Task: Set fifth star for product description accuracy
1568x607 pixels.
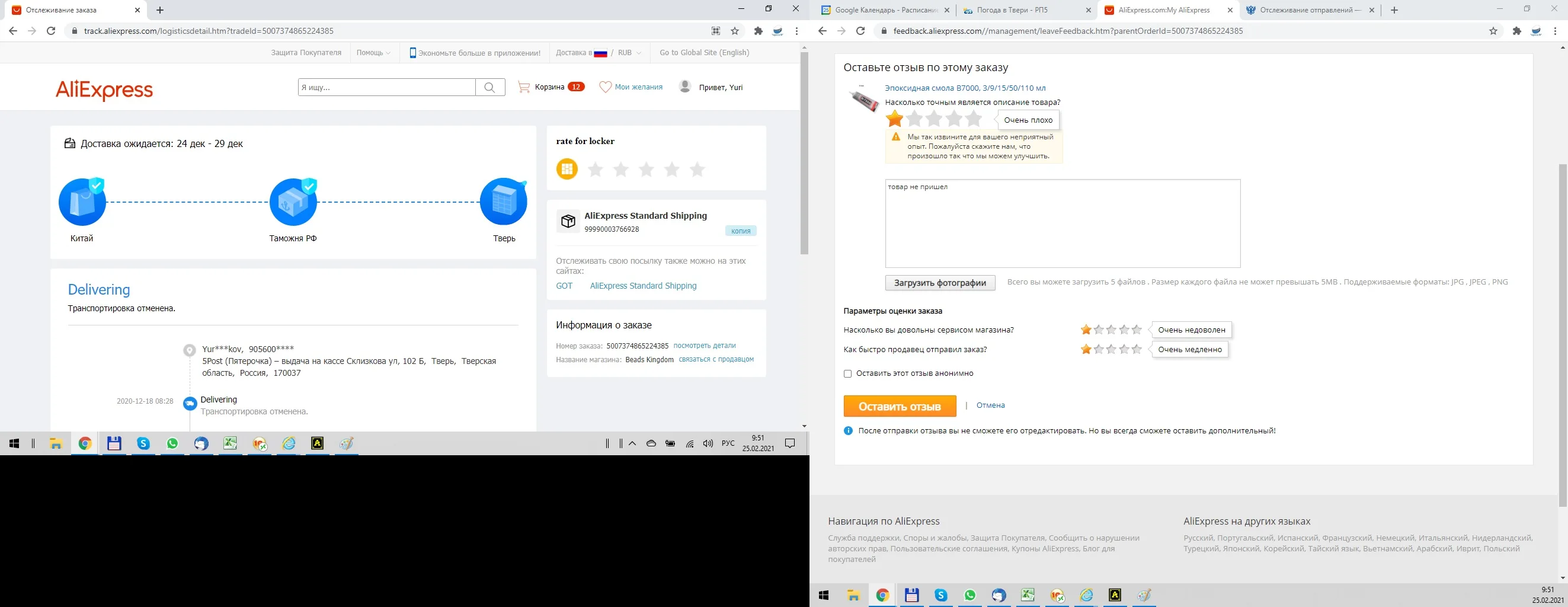Action: (974, 119)
